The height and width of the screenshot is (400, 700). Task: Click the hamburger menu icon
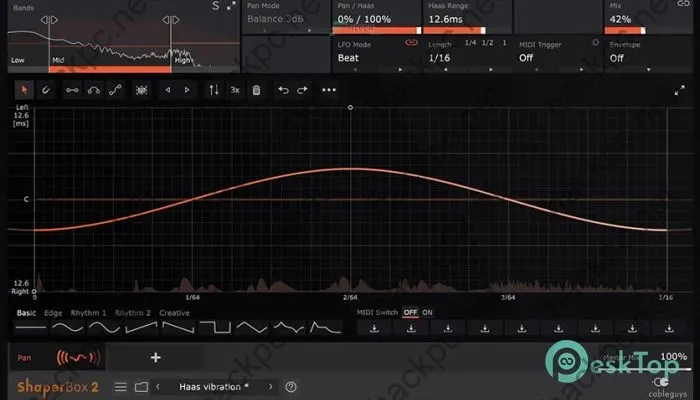point(121,387)
